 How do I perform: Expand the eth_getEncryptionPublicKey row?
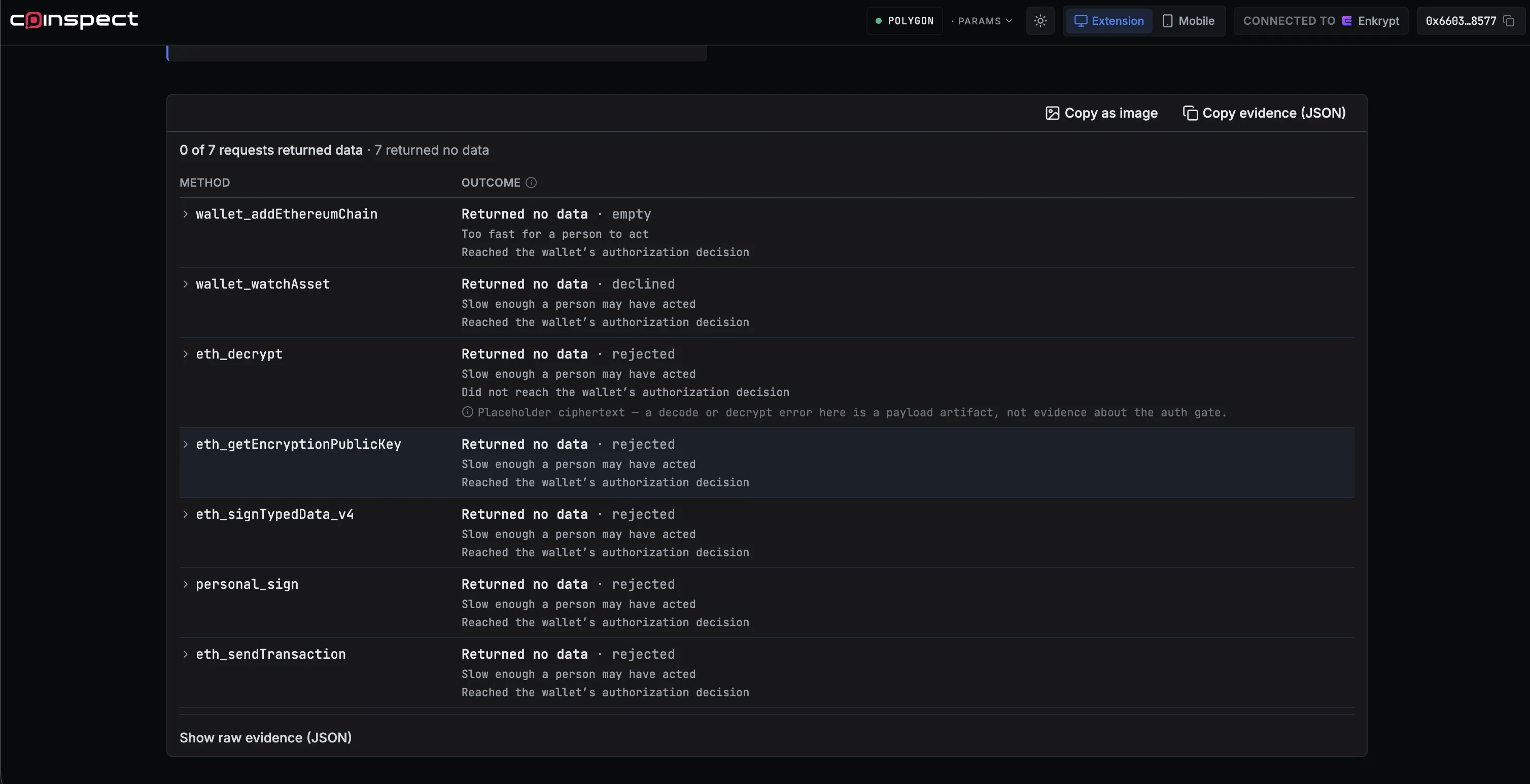pyautogui.click(x=185, y=444)
